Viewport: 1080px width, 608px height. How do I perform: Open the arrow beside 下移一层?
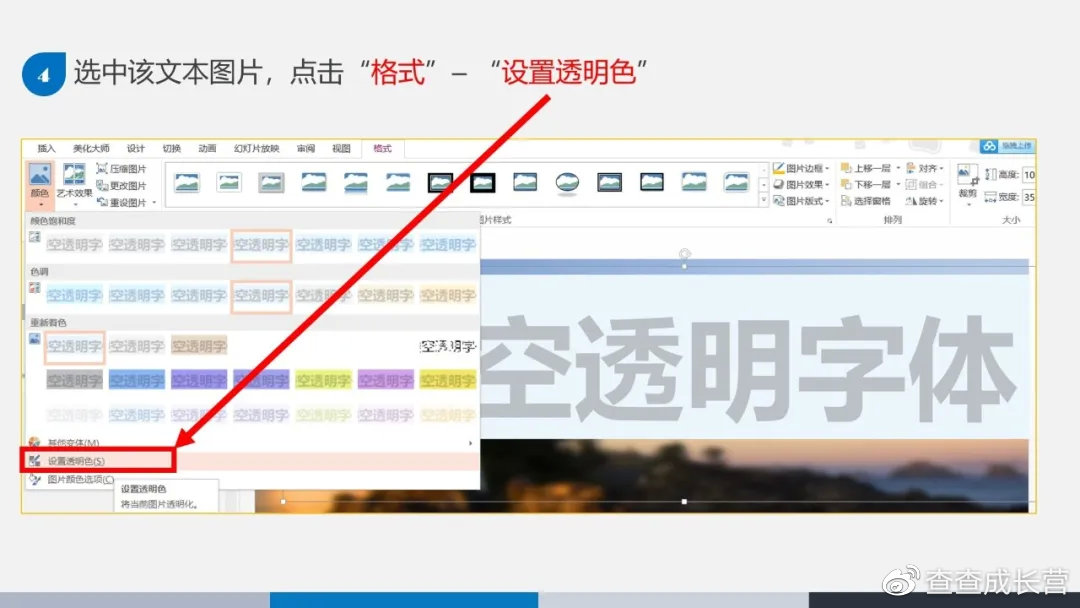[x=898, y=185]
